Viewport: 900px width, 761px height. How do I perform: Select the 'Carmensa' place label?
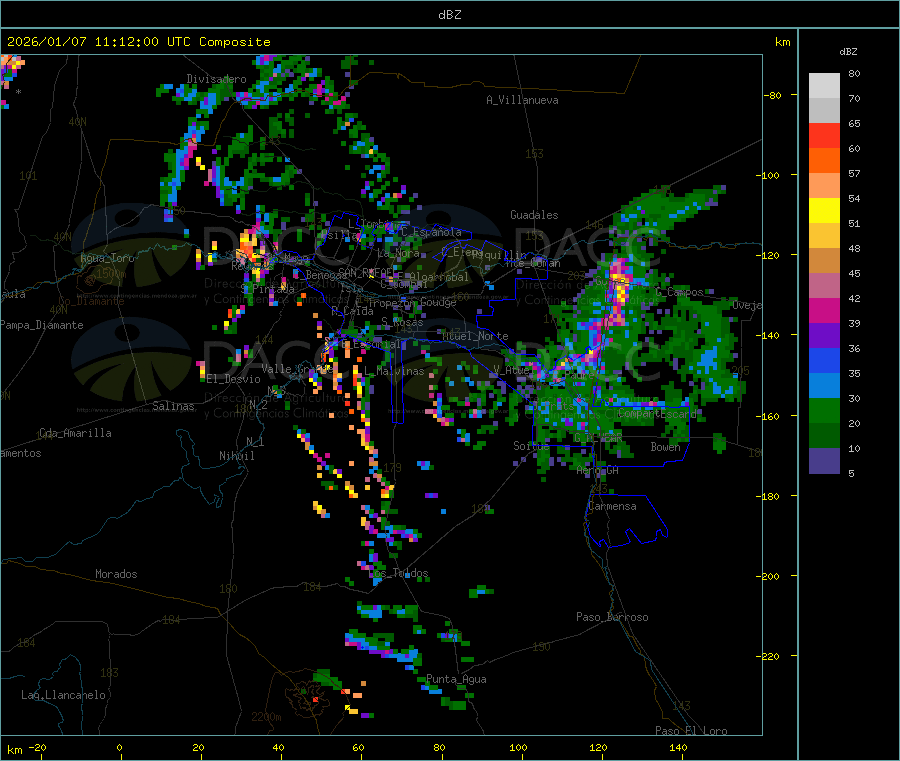point(612,506)
